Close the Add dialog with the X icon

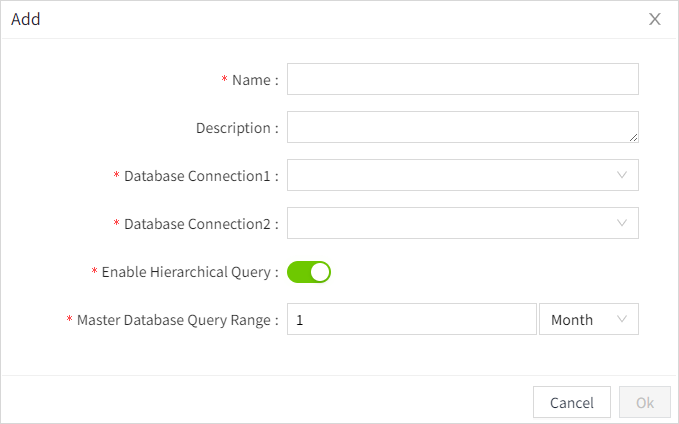coord(655,19)
